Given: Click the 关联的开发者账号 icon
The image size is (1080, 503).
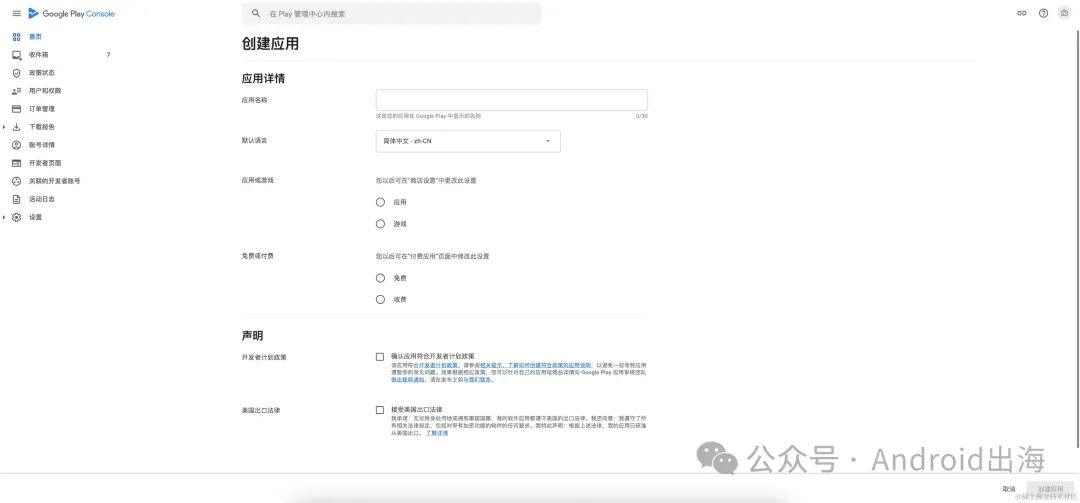Looking at the screenshot, I should point(17,181).
